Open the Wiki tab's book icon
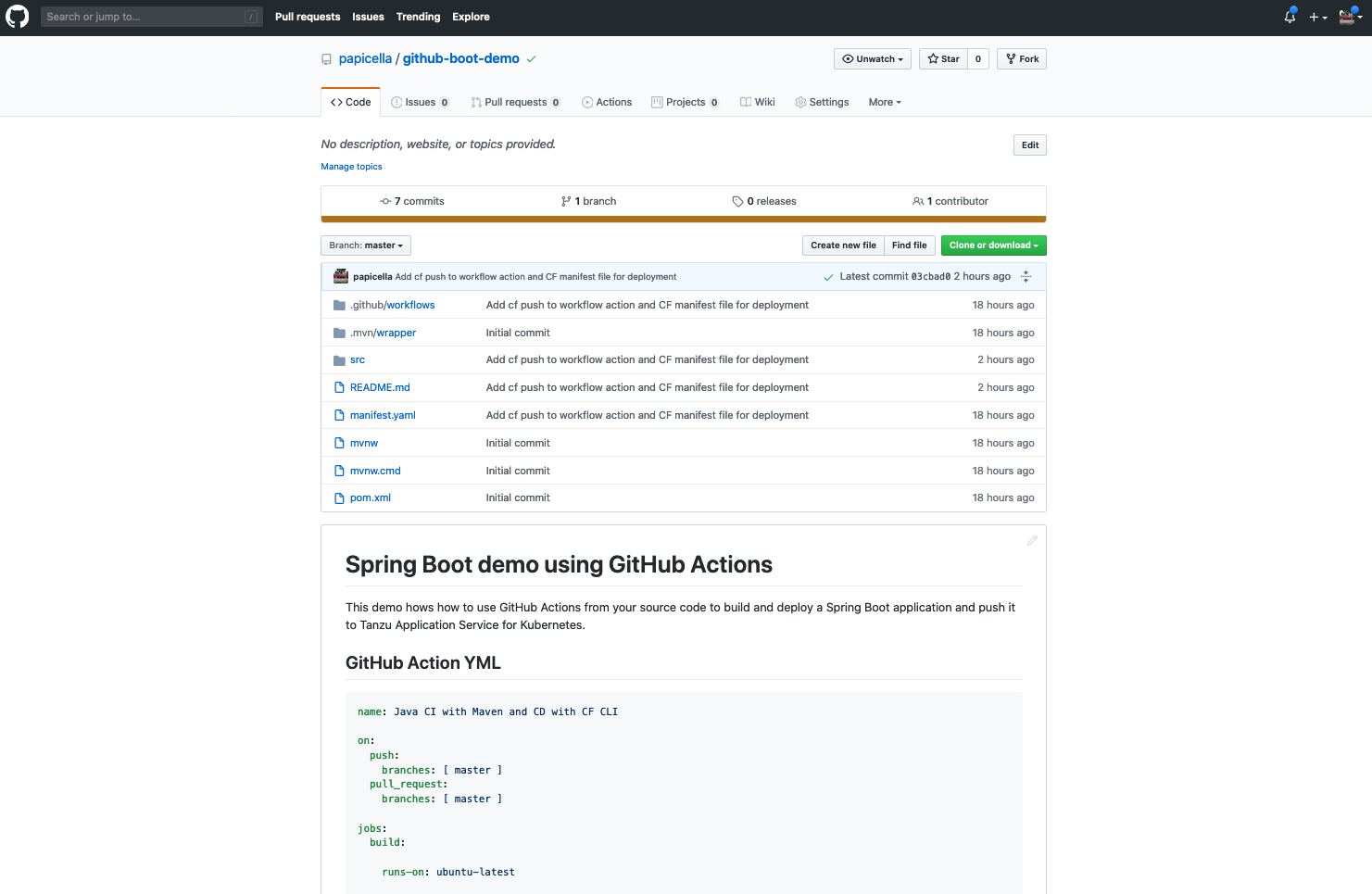This screenshot has width=1372, height=894. click(x=744, y=102)
